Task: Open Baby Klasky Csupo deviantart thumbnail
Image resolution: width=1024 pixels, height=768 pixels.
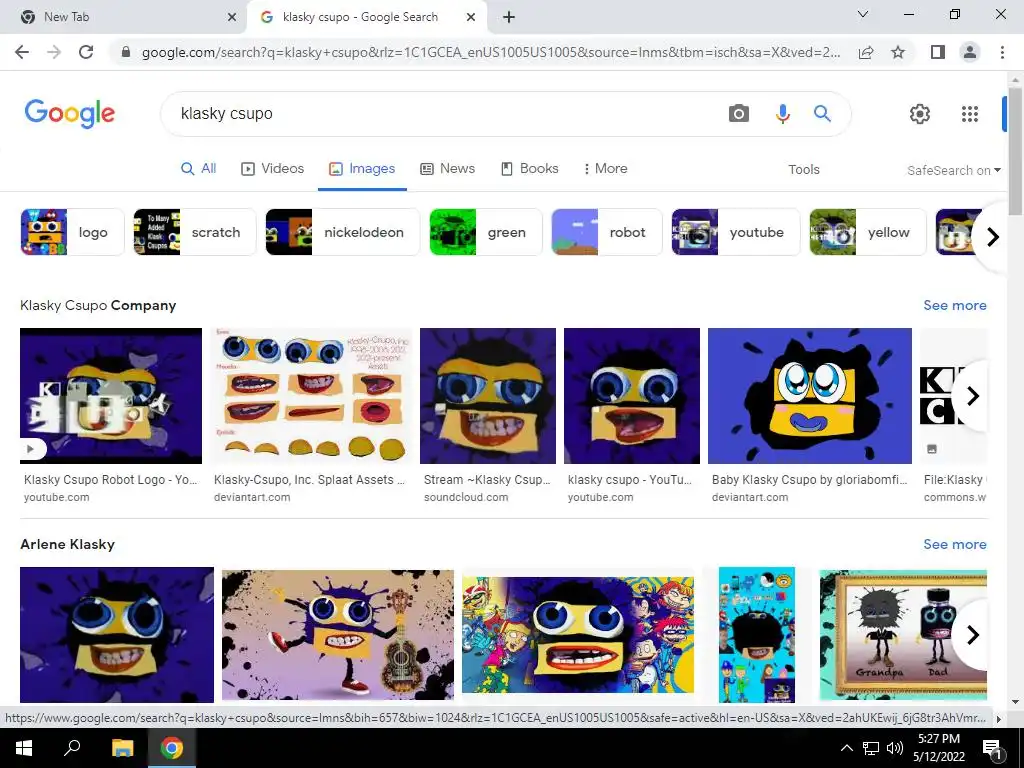Action: [x=810, y=396]
